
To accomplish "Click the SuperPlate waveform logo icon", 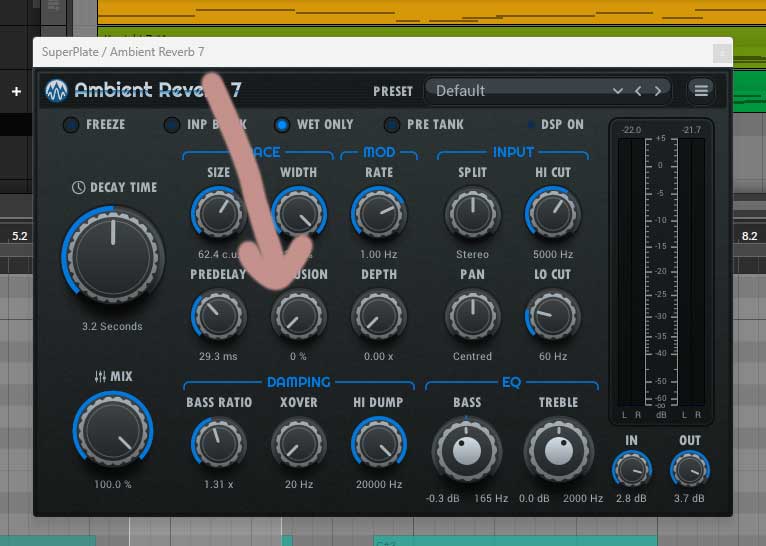I will tap(56, 90).
